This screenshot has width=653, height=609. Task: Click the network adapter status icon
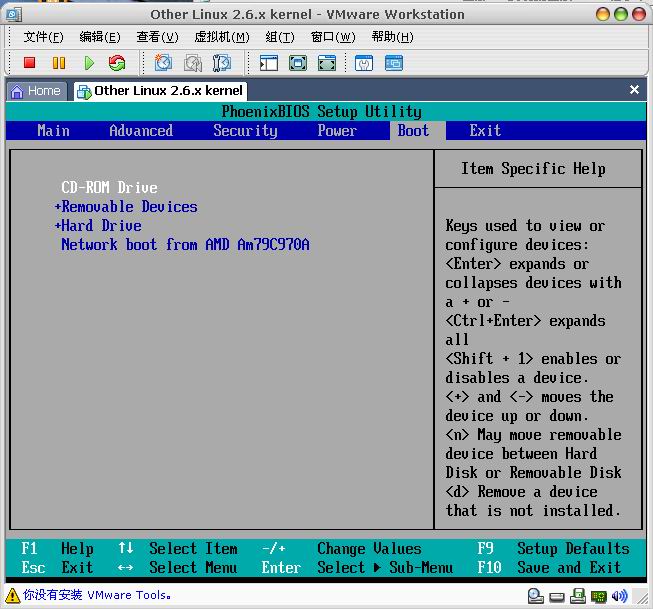point(598,597)
